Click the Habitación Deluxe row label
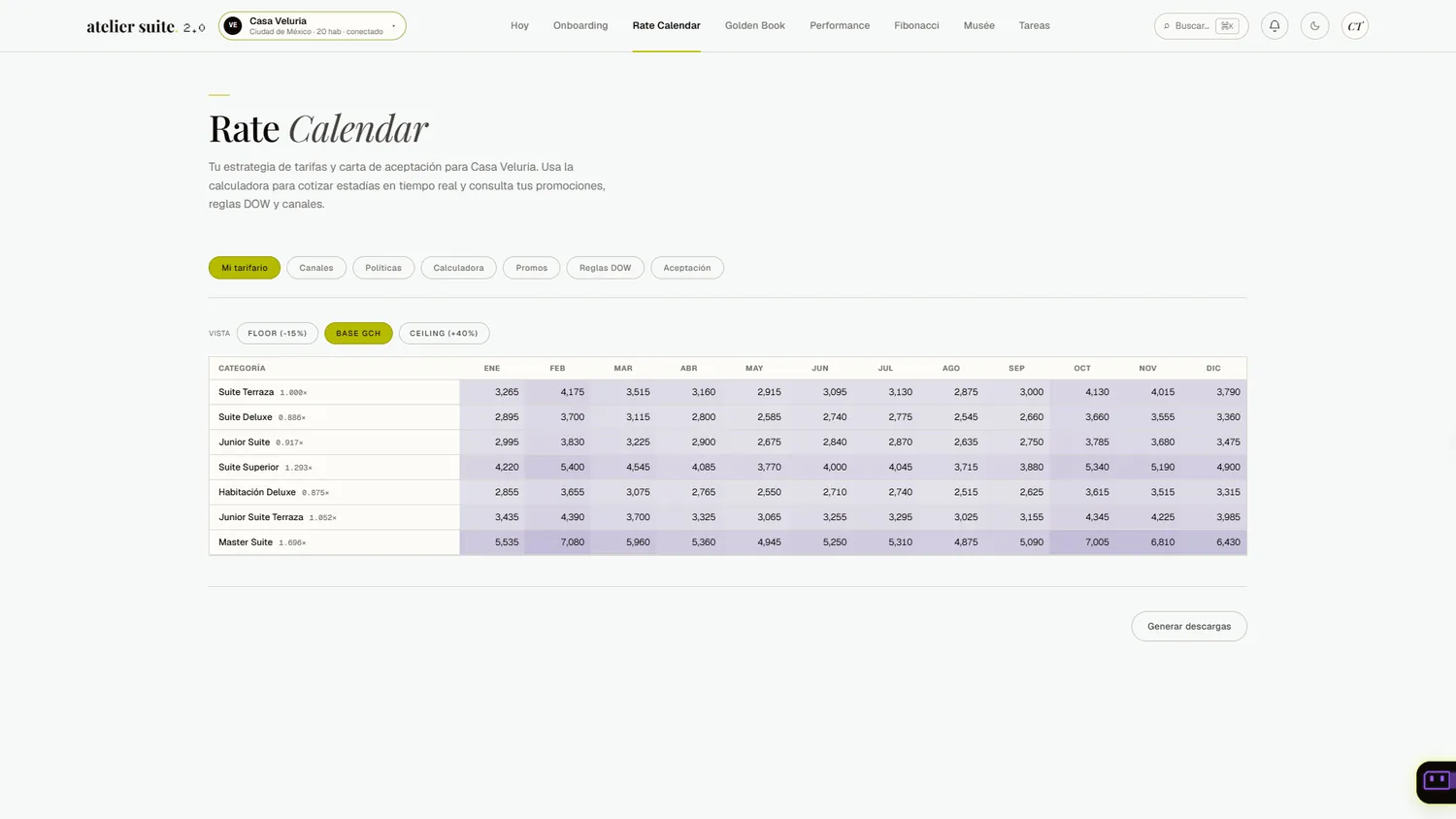Screen dimensions: 1456x819 257,493
